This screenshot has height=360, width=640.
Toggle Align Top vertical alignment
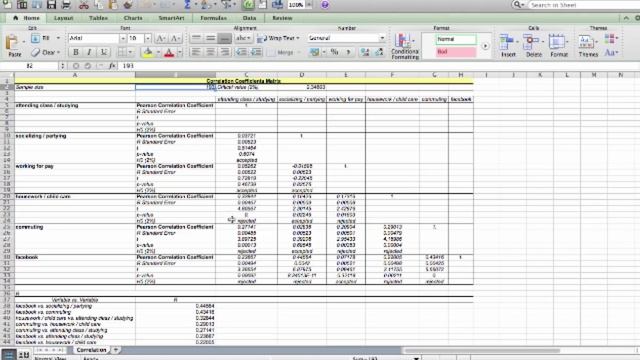tap(196, 38)
